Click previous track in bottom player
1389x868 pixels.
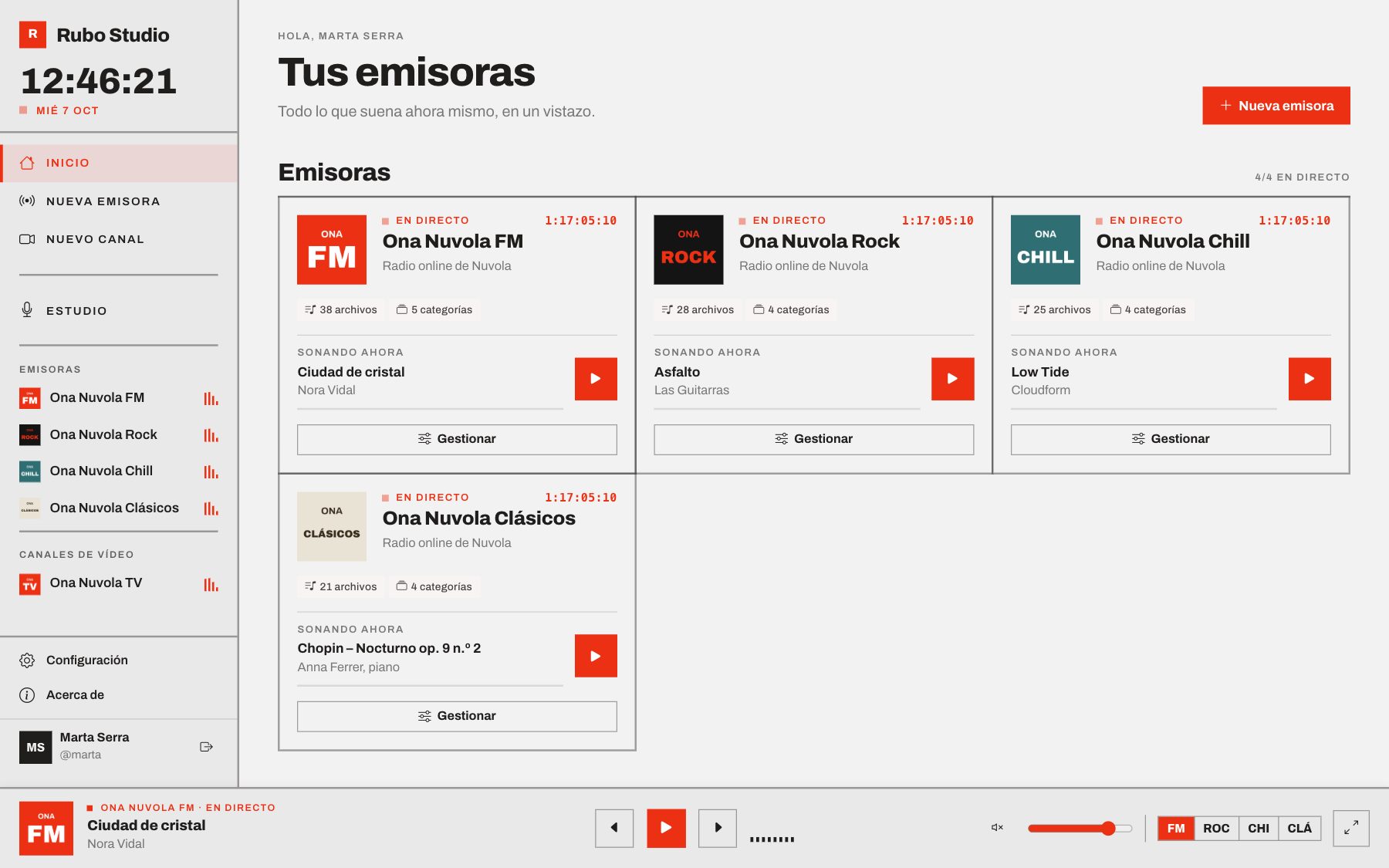614,828
